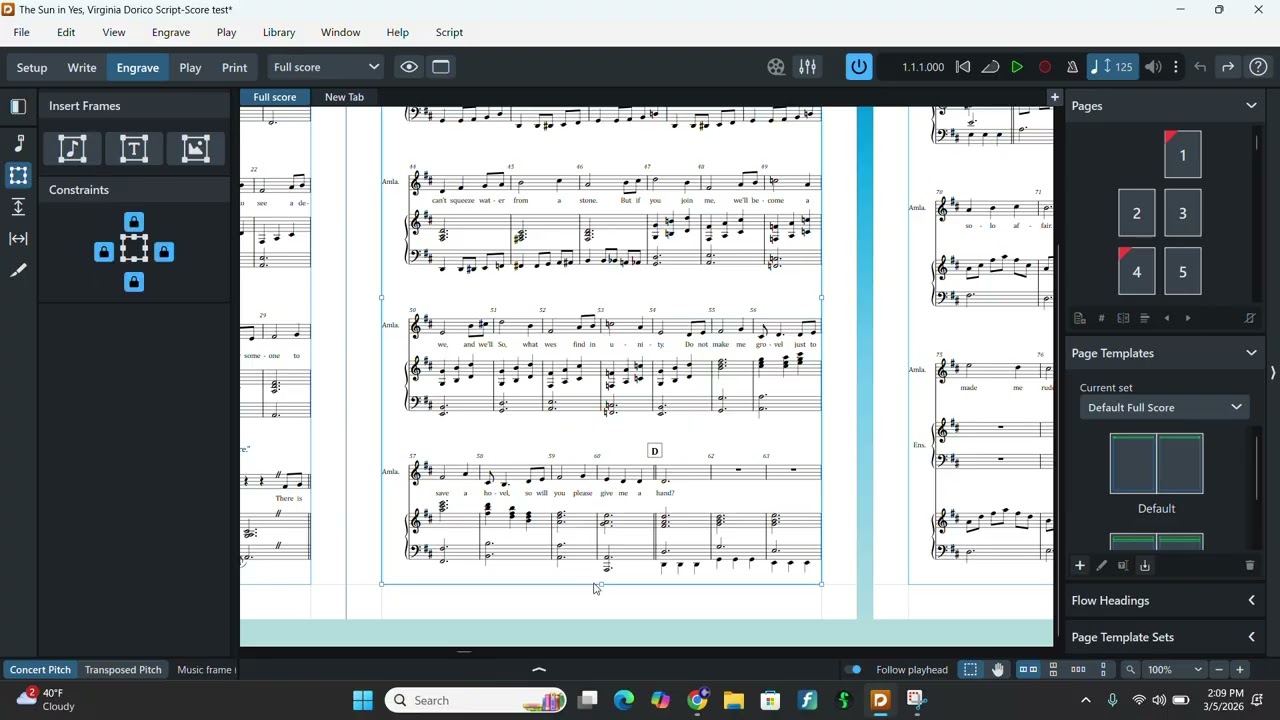Edit the selected page template with pencil icon

[1102, 566]
